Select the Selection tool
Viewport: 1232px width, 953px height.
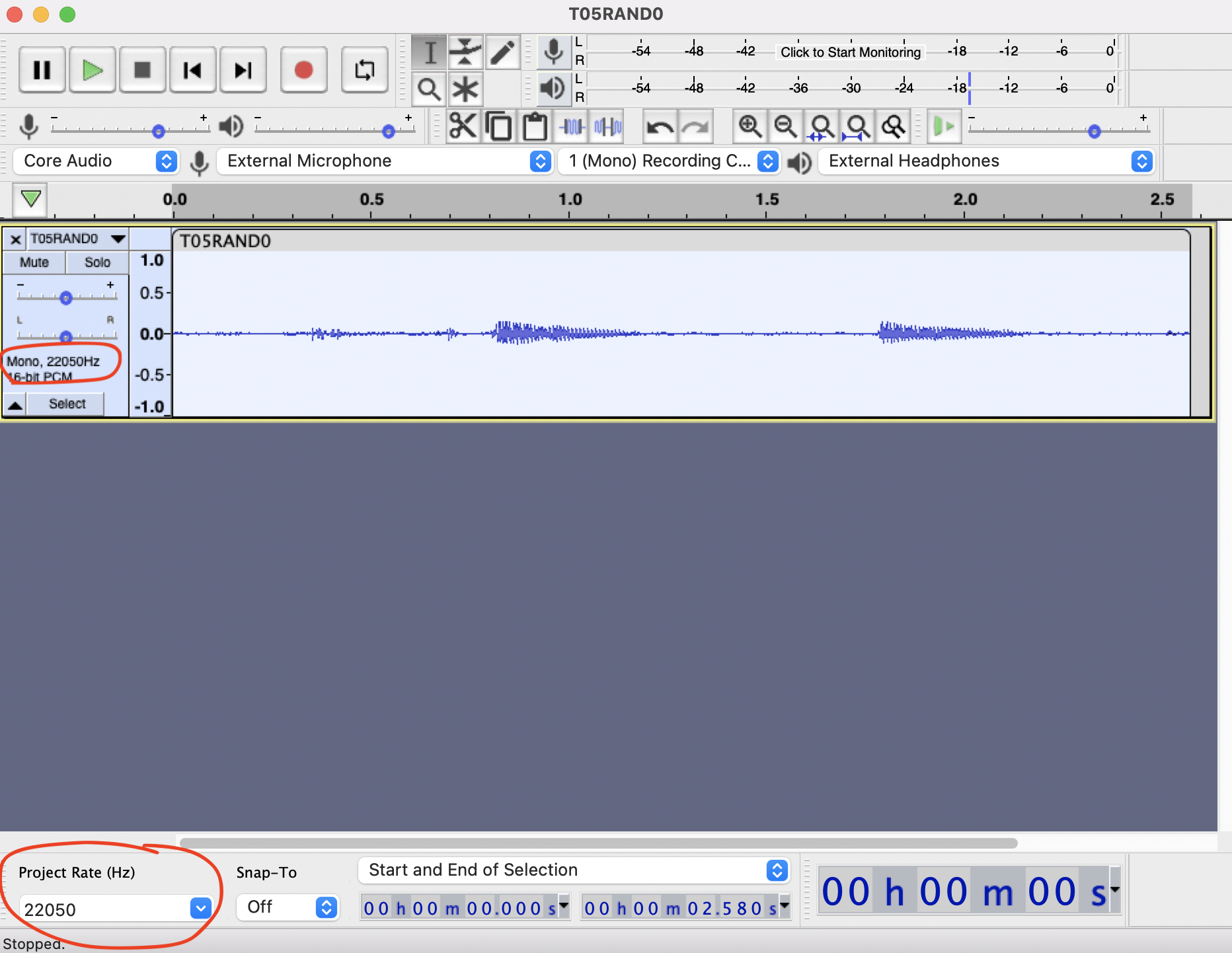(x=429, y=51)
